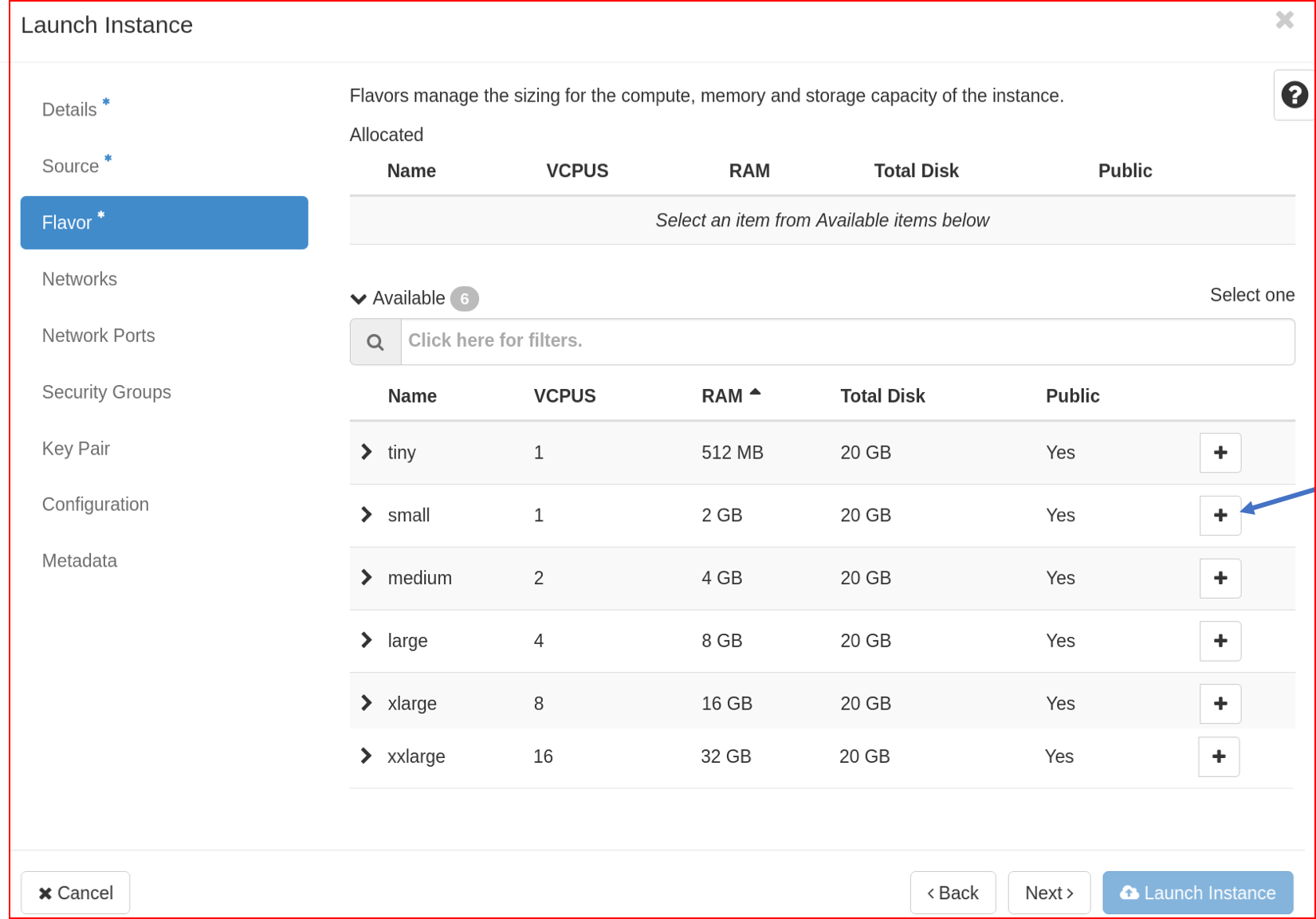The width and height of the screenshot is (1316, 919).
Task: Add the large flavor with plus icon
Action: [x=1220, y=641]
